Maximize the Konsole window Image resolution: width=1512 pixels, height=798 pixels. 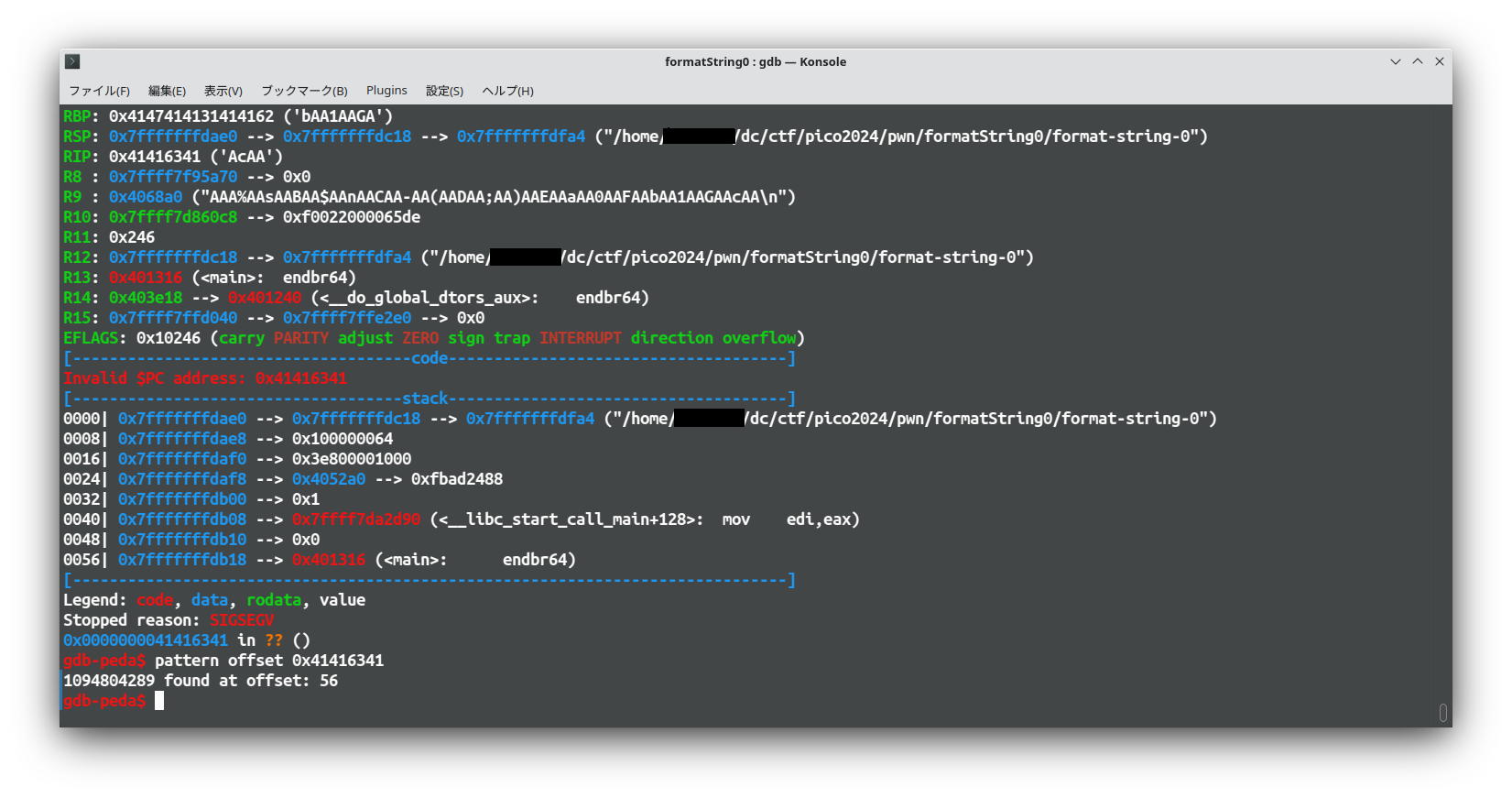[x=1417, y=61]
